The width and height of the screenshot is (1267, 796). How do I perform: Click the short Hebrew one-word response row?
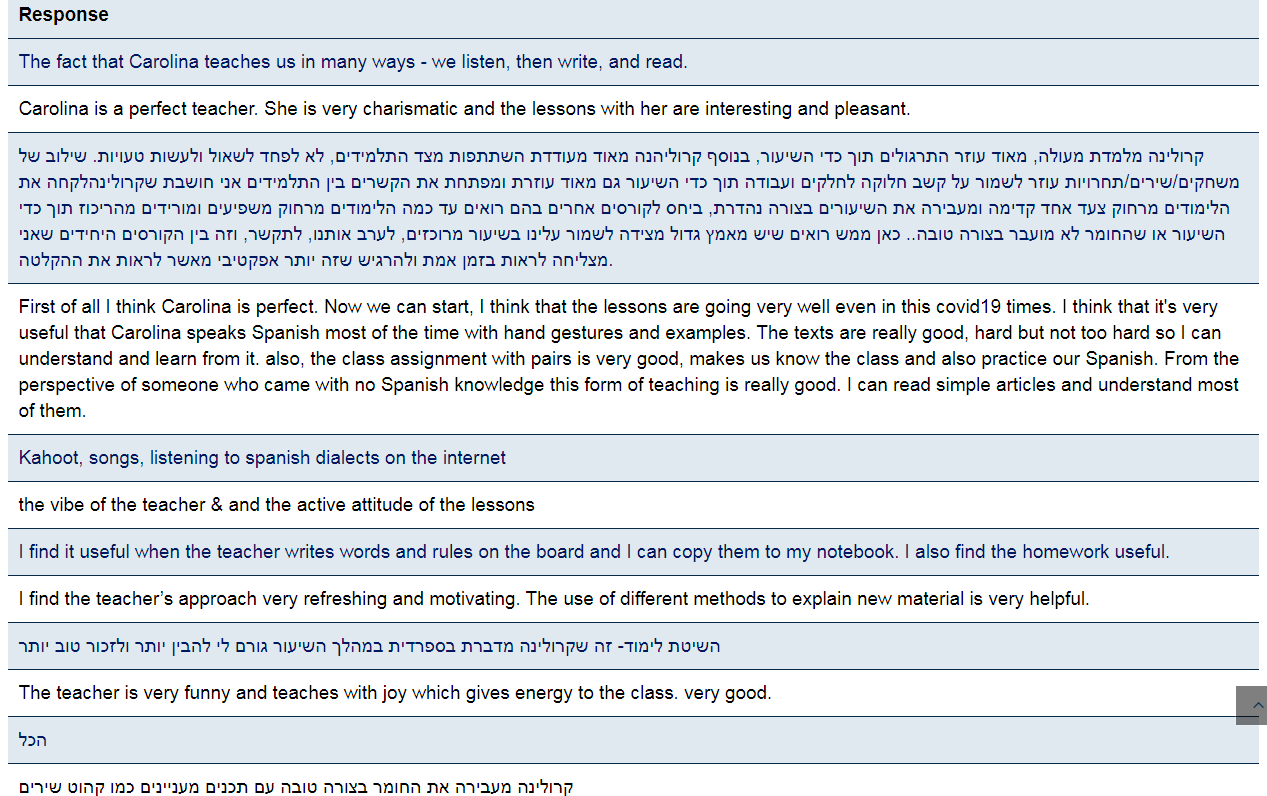(x=633, y=740)
